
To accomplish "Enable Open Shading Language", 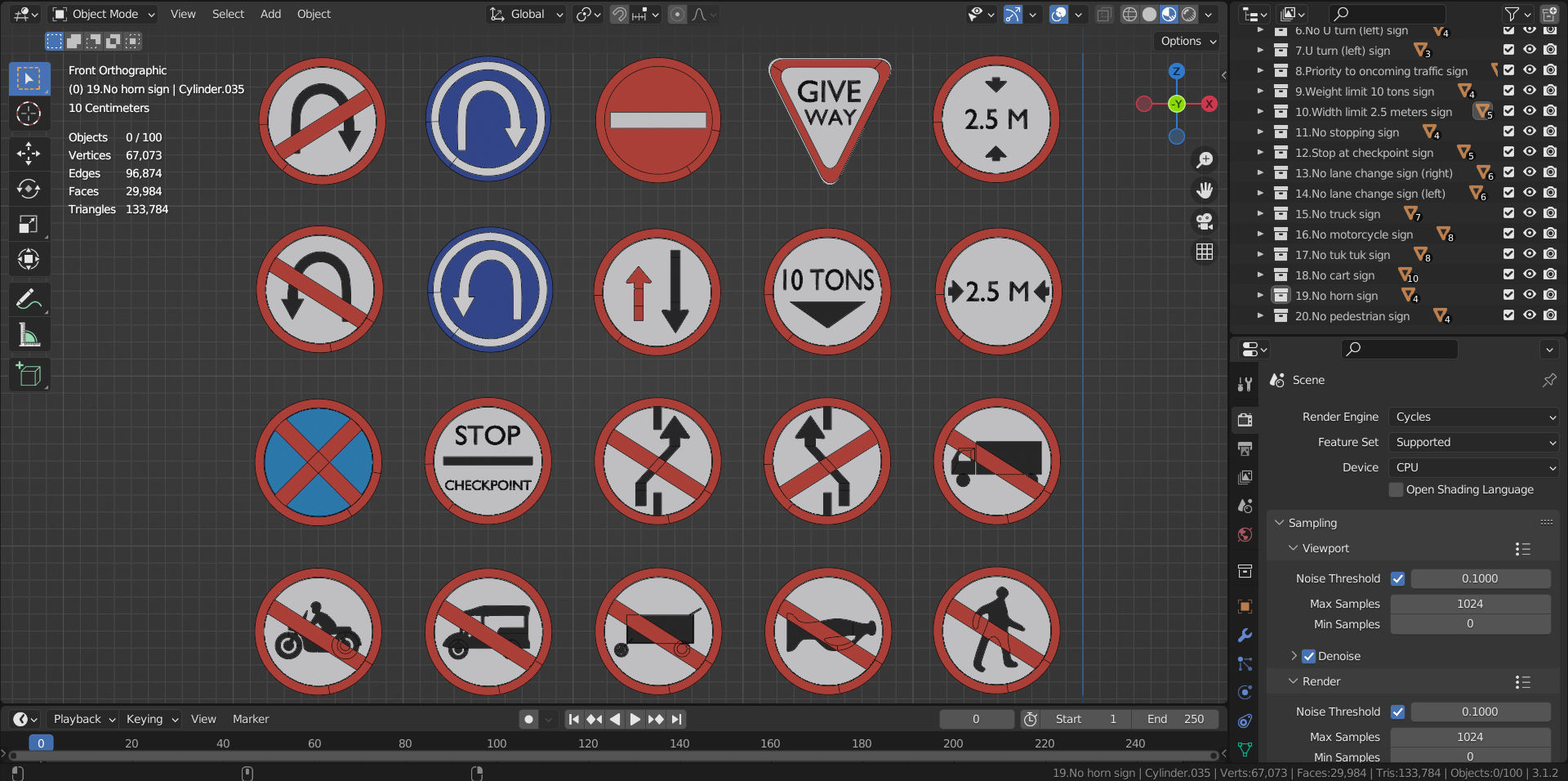I will 1396,489.
